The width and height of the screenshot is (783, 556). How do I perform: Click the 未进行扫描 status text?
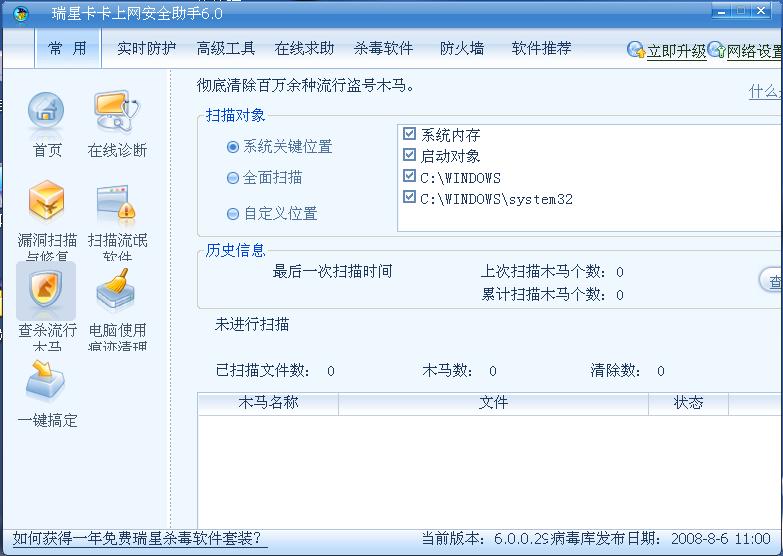[252, 325]
